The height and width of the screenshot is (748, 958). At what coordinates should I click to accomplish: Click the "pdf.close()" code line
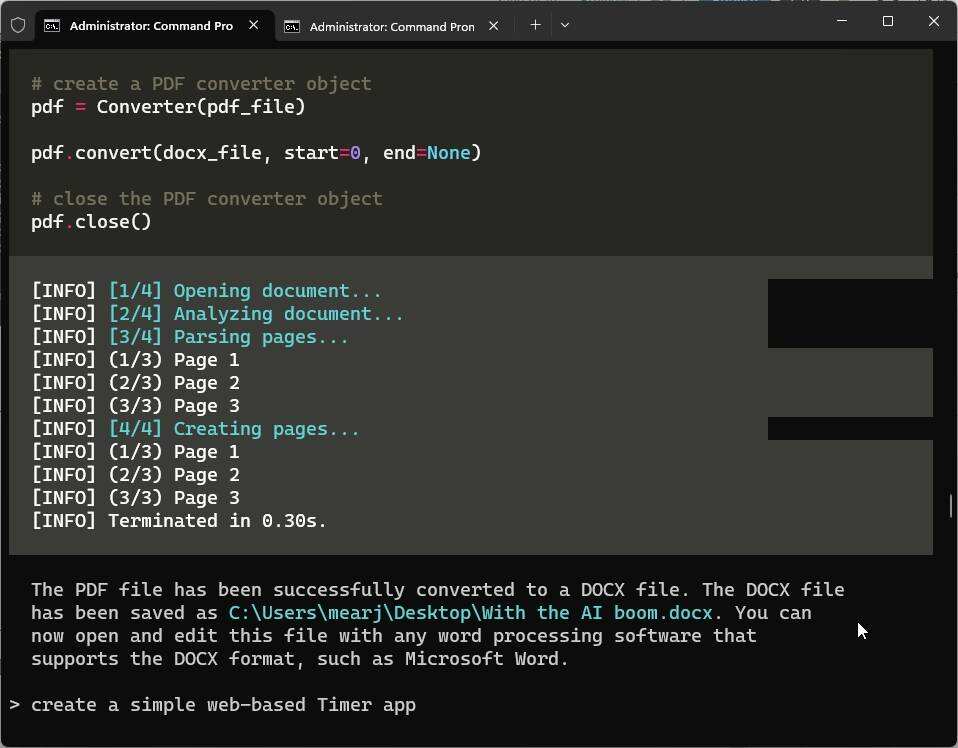coord(91,222)
